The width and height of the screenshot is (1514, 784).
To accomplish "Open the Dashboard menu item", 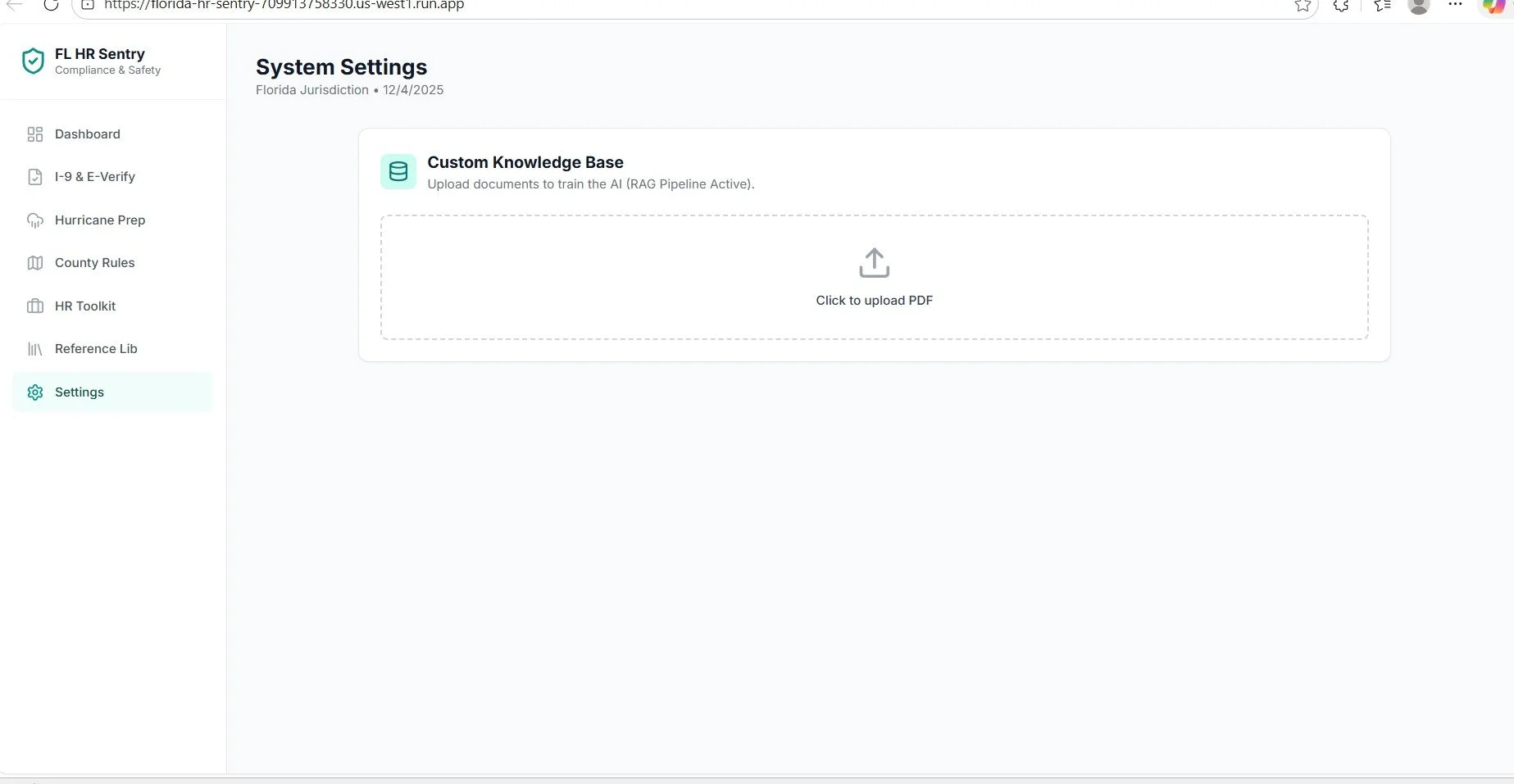I will click(x=112, y=134).
